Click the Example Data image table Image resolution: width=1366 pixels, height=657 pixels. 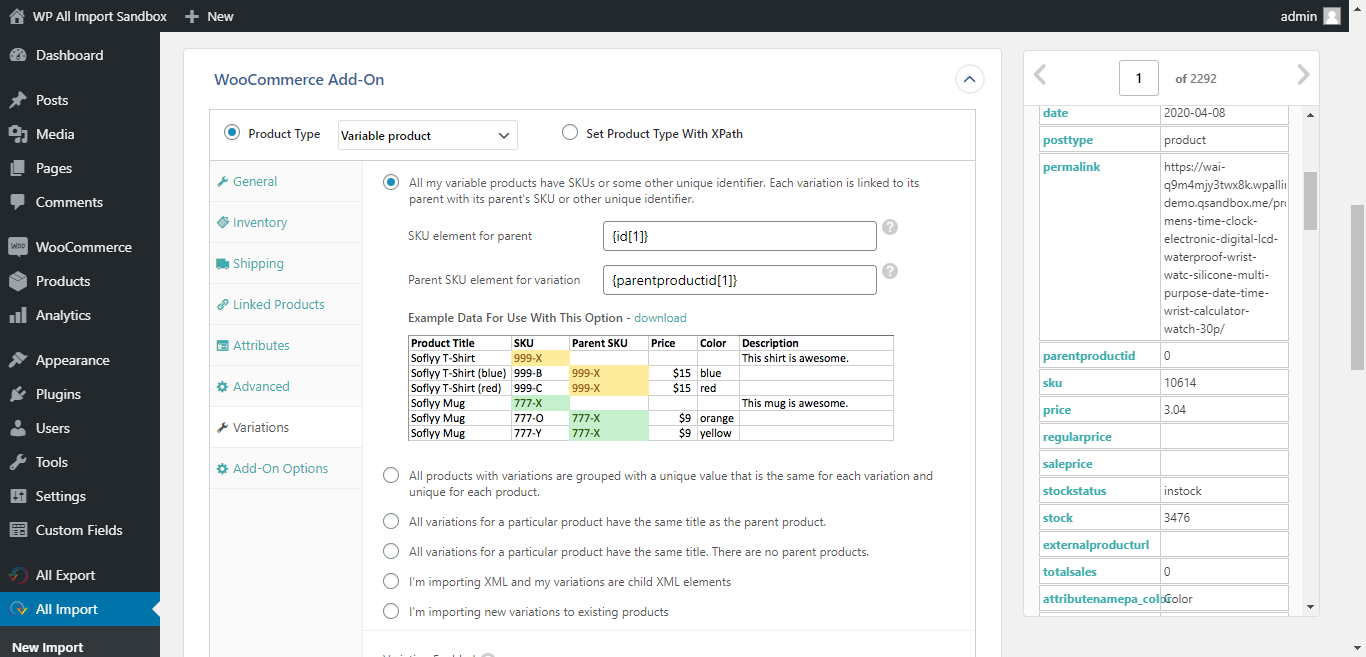click(651, 388)
